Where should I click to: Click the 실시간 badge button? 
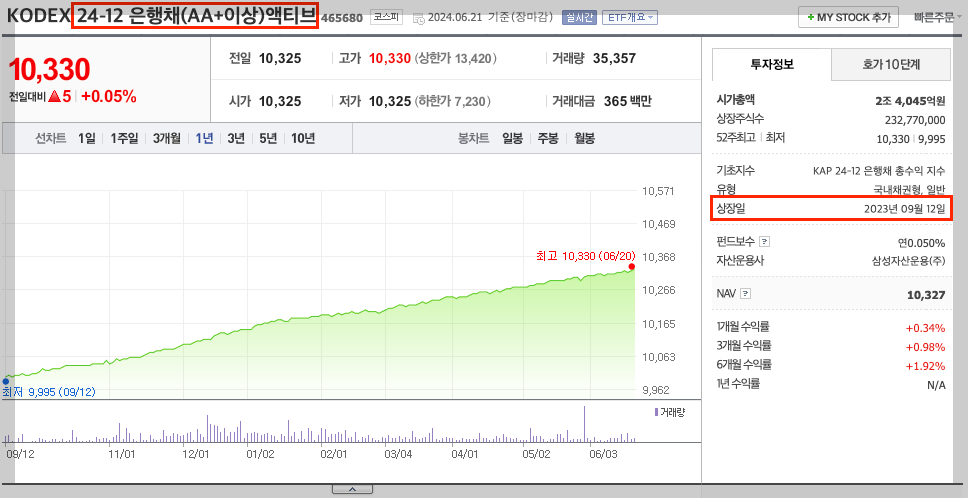[x=579, y=17]
